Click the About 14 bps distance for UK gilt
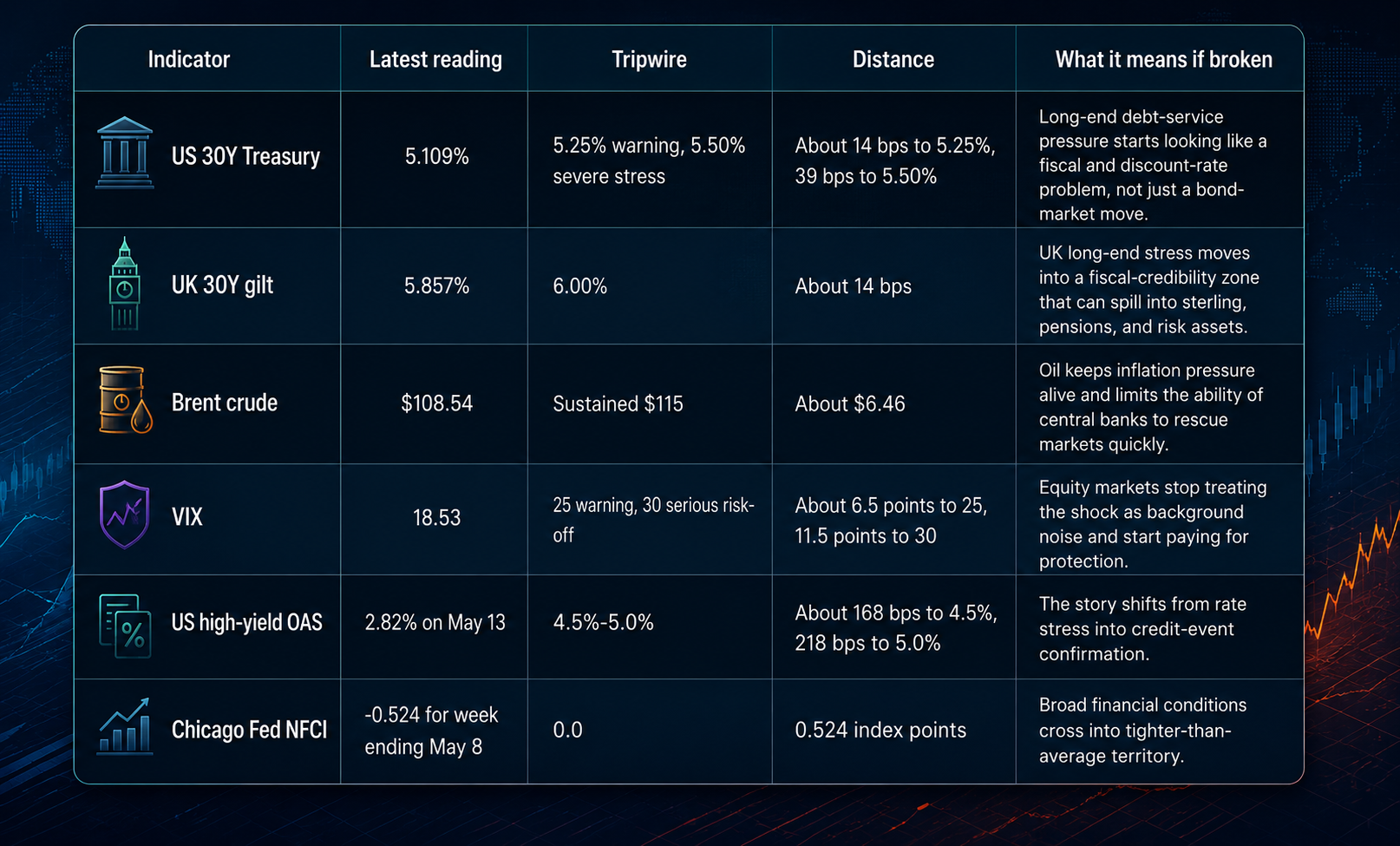Image resolution: width=1400 pixels, height=846 pixels. pos(853,286)
